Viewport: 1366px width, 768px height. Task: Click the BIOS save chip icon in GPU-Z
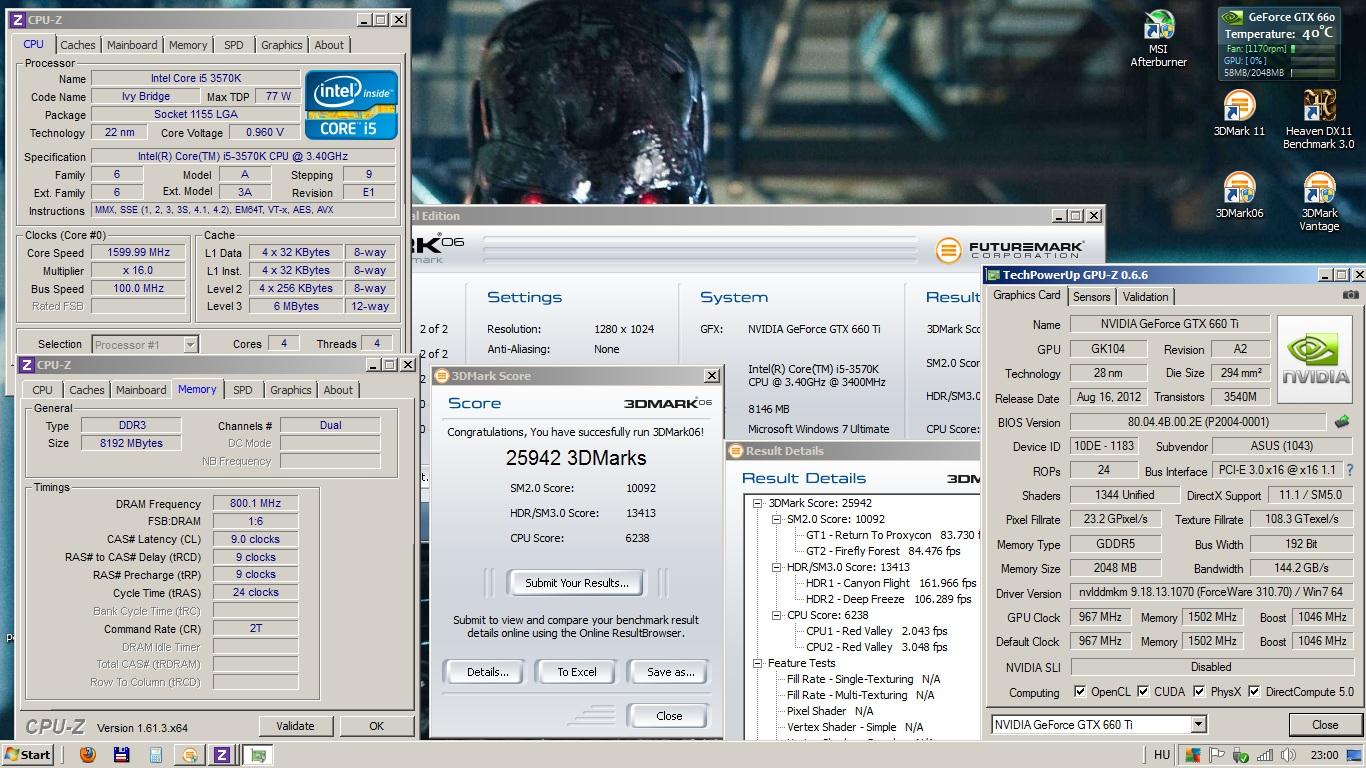[x=1341, y=422]
